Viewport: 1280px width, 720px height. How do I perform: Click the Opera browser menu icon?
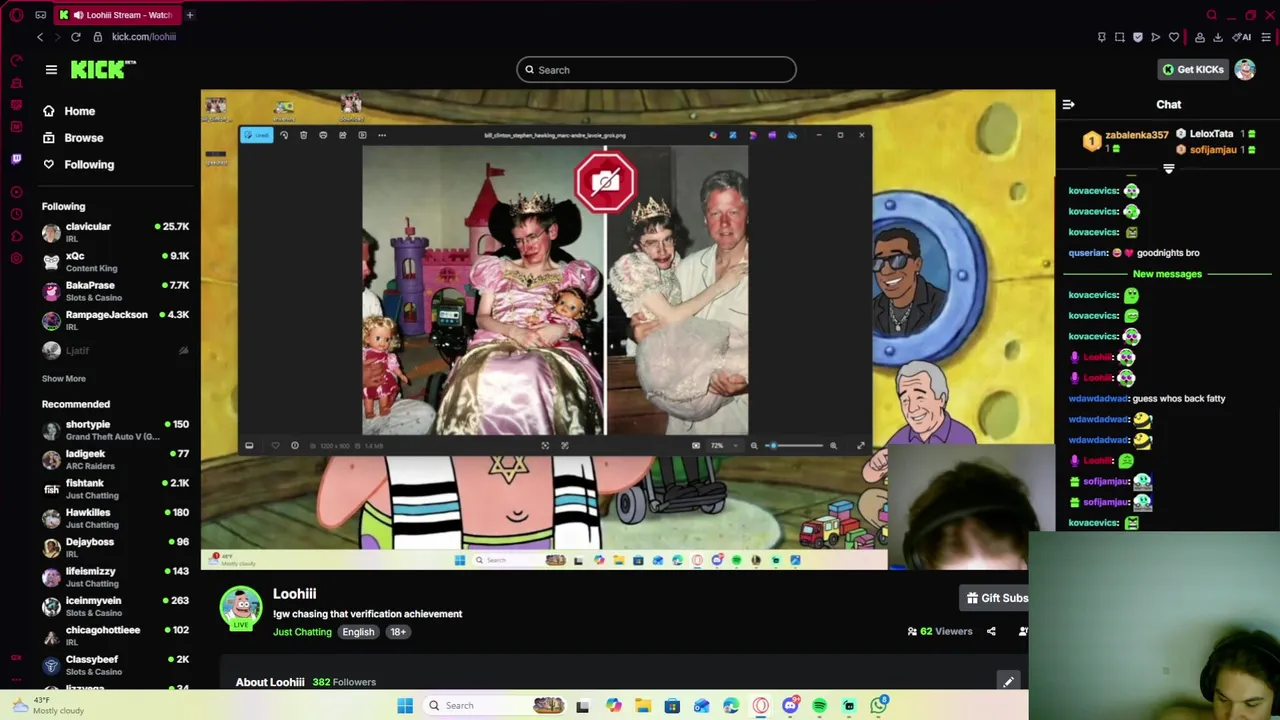pyautogui.click(x=16, y=15)
